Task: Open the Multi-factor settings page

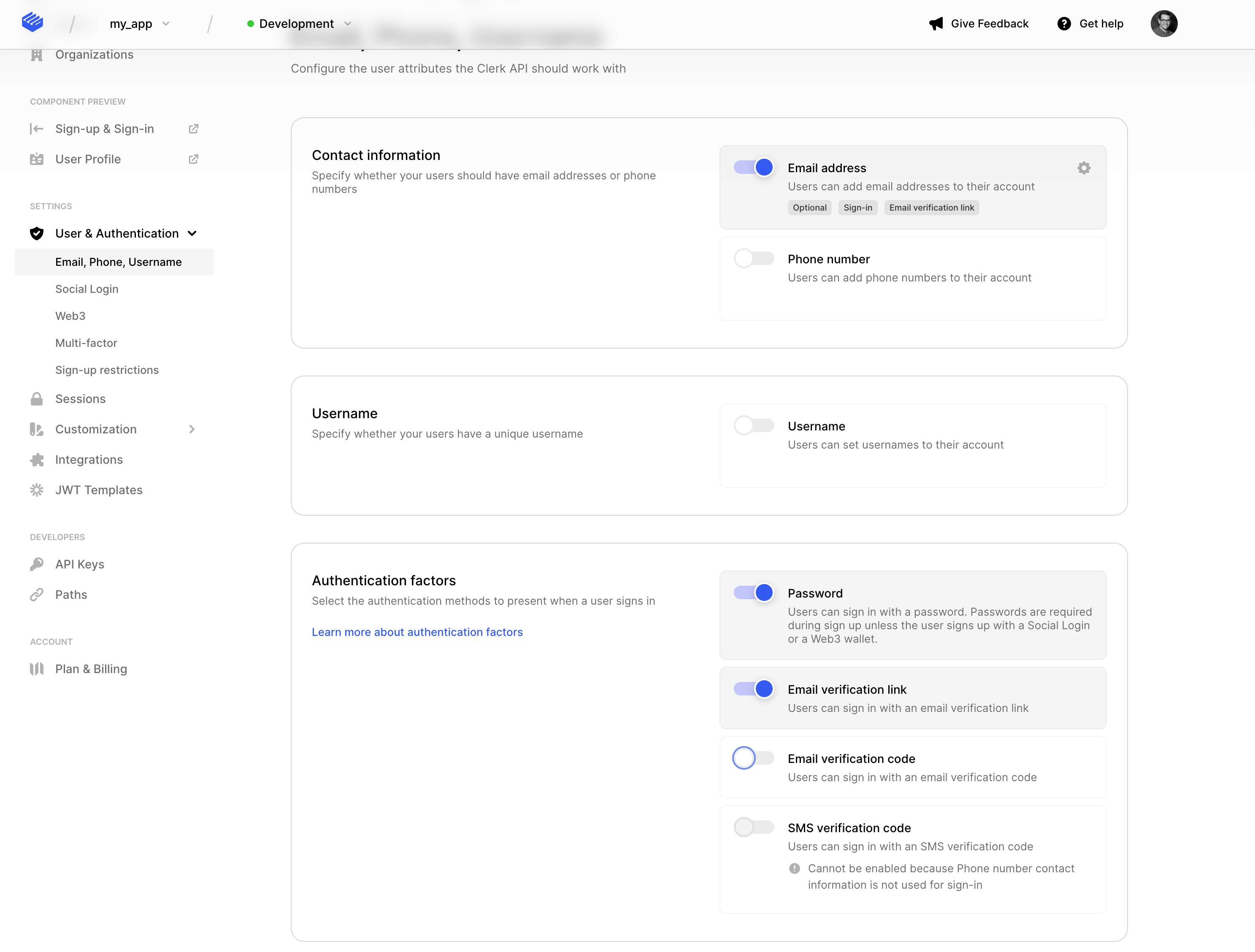Action: [x=86, y=343]
